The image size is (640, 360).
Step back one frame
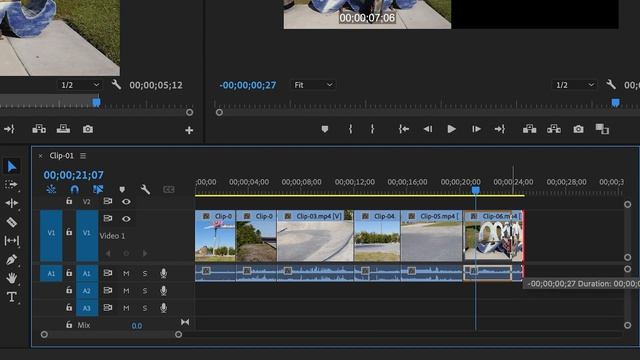(427, 129)
